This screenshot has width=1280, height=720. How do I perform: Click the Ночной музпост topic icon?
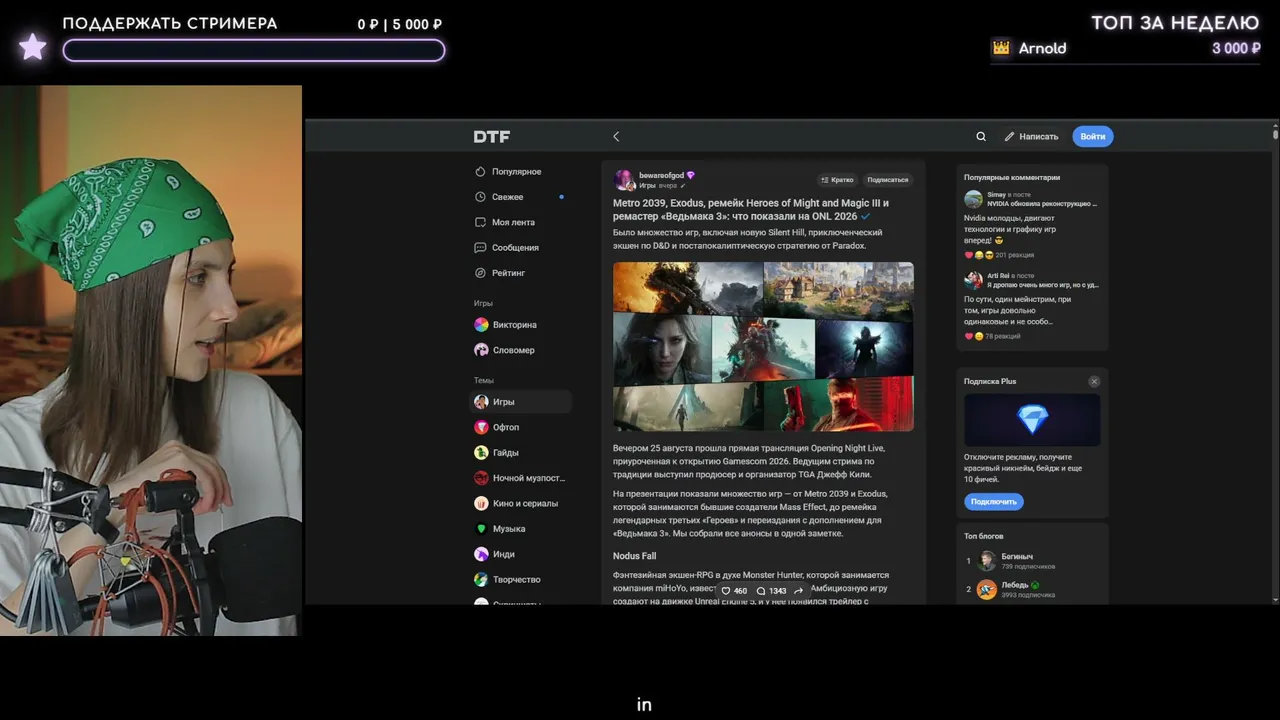(481, 478)
